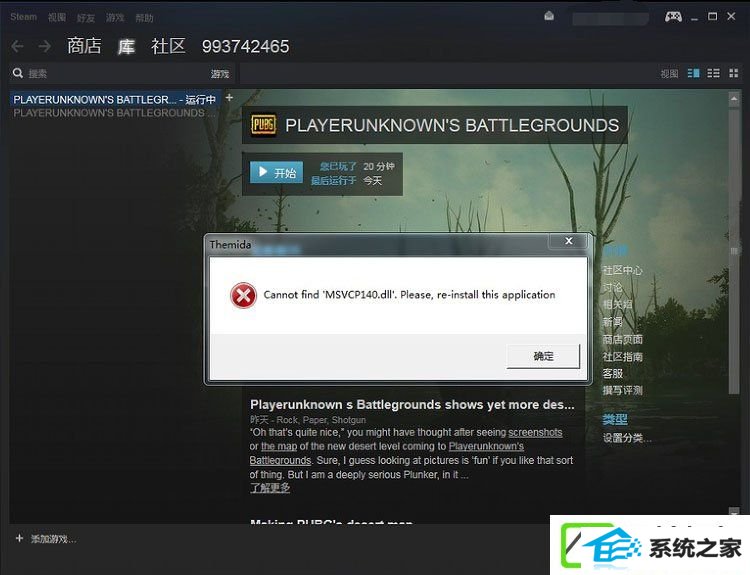Open the 商店页面 link

point(622,339)
